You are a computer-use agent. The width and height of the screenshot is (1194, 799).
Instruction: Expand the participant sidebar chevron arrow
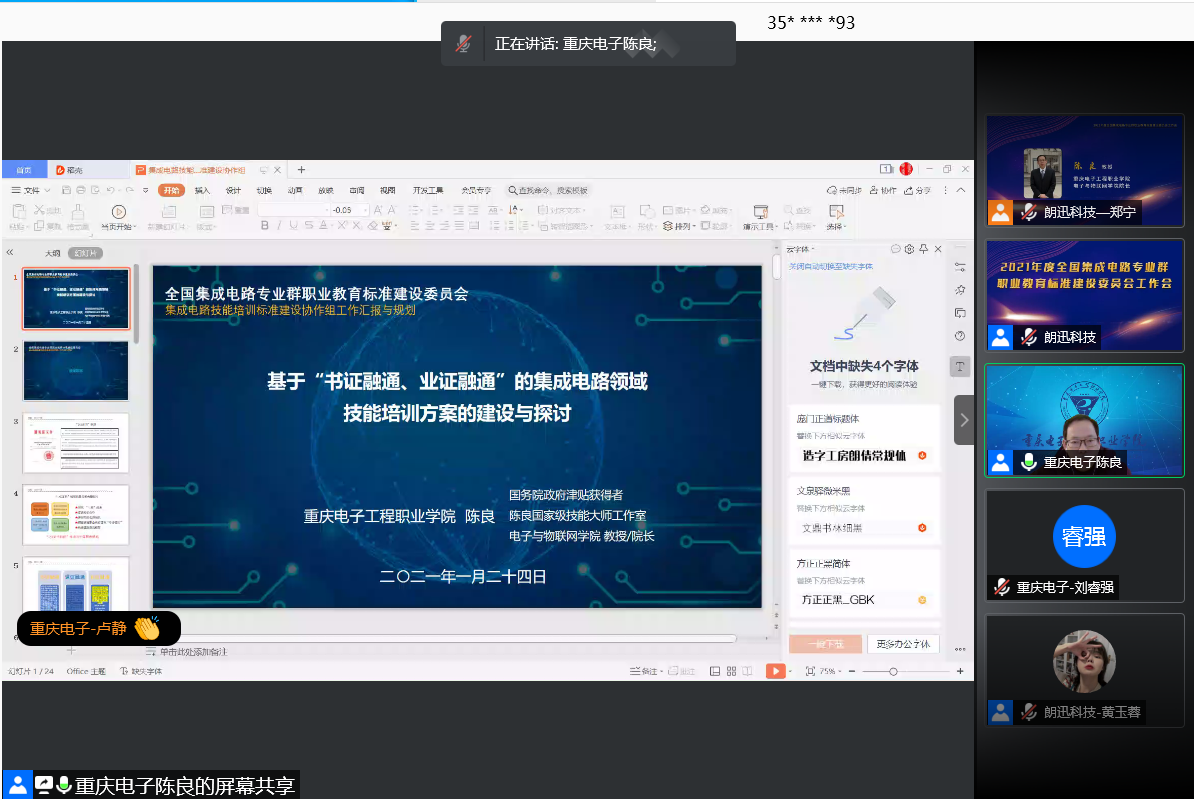coord(964,420)
